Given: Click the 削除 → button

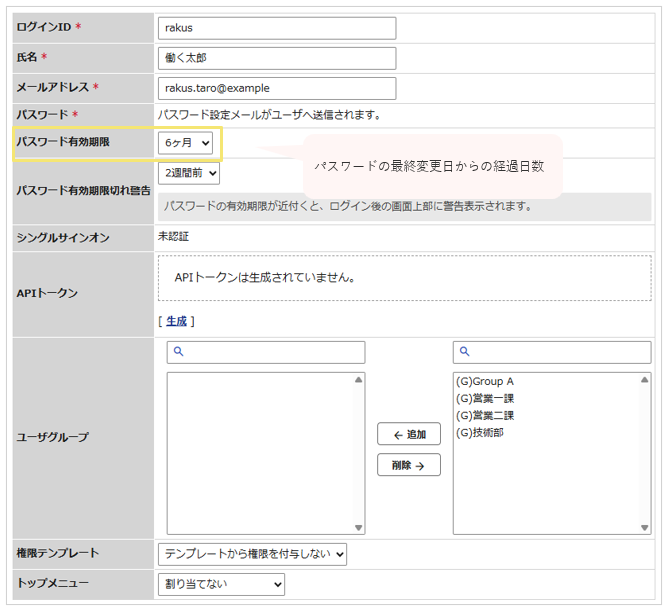Looking at the screenshot, I should pos(409,465).
